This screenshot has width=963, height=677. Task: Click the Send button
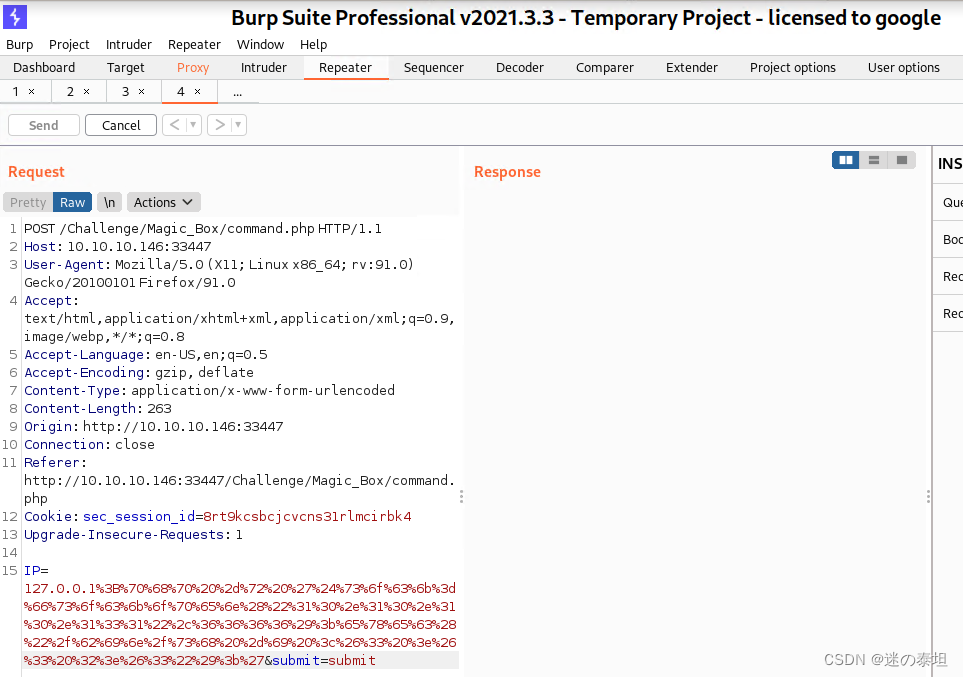click(x=44, y=125)
